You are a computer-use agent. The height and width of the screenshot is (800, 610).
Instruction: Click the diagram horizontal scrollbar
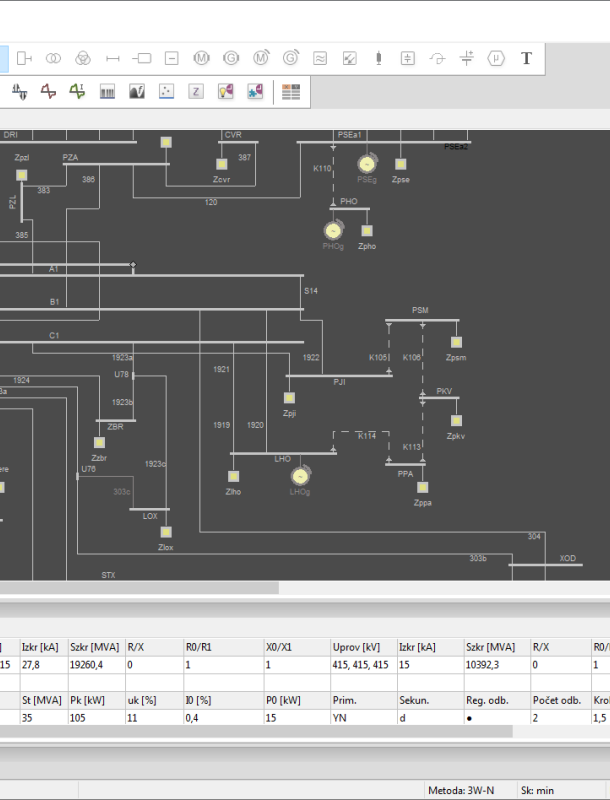tap(139, 588)
